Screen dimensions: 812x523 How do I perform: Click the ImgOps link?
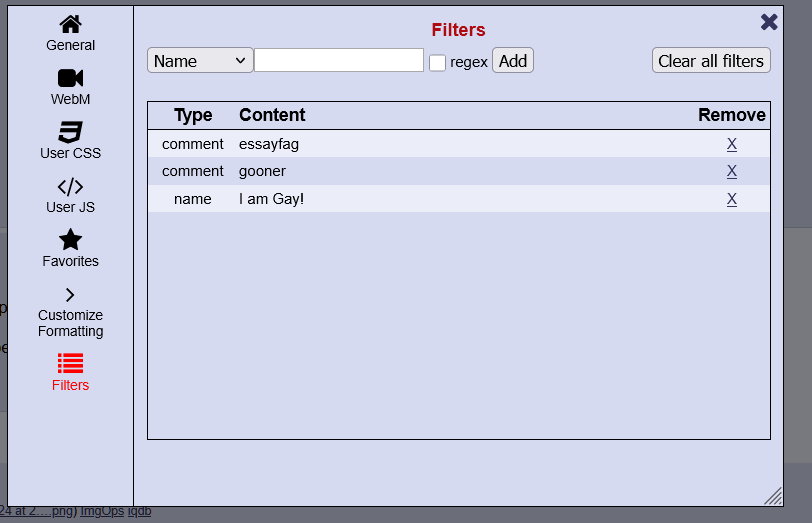pos(102,511)
